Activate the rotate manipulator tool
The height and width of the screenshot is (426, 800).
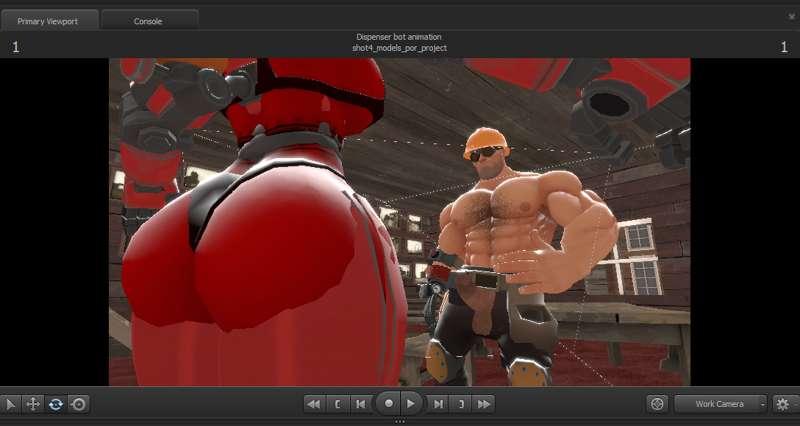click(56, 405)
